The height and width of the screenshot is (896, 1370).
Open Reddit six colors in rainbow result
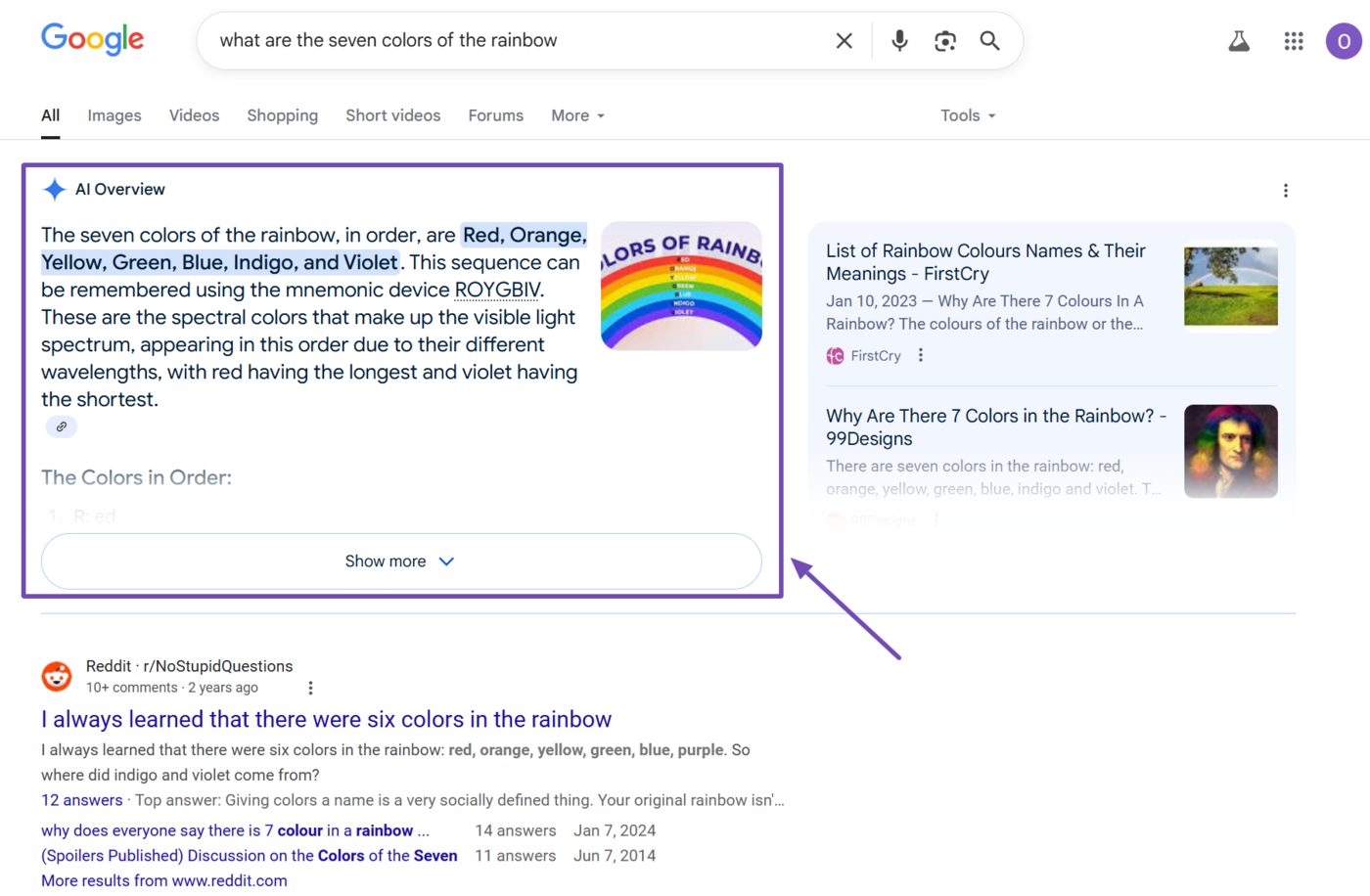coord(326,719)
